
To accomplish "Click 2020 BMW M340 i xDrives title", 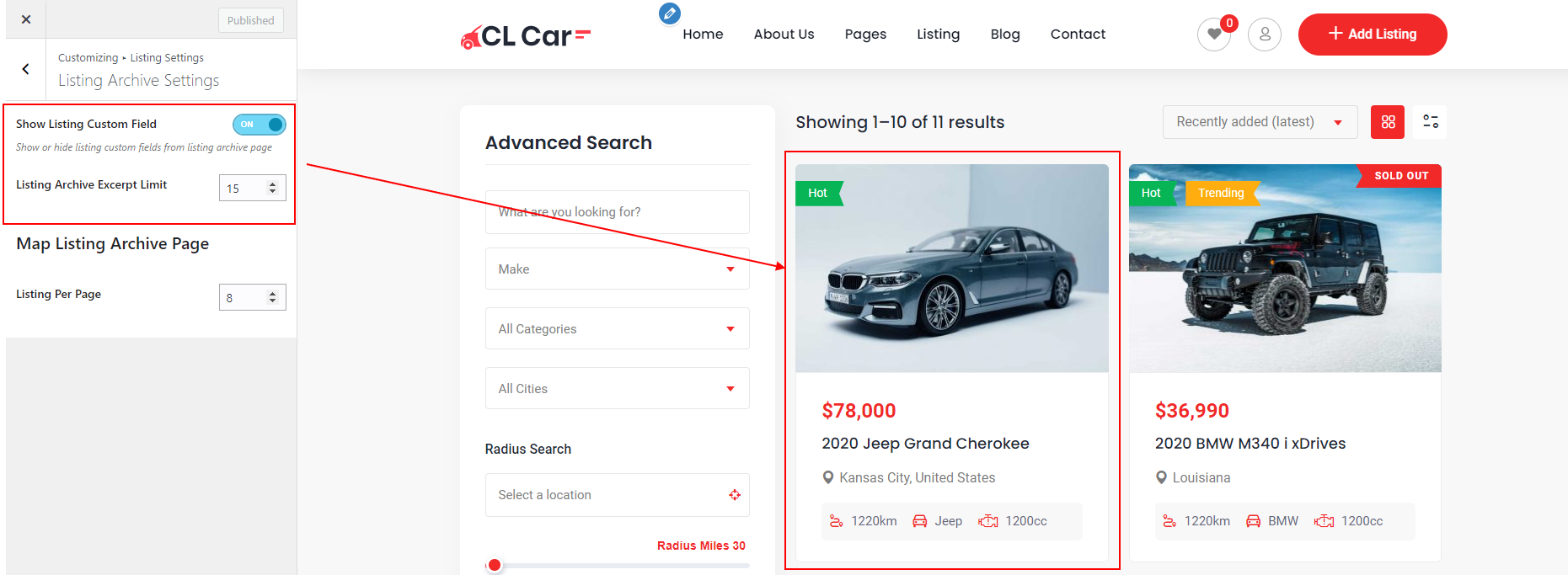I will click(1250, 444).
